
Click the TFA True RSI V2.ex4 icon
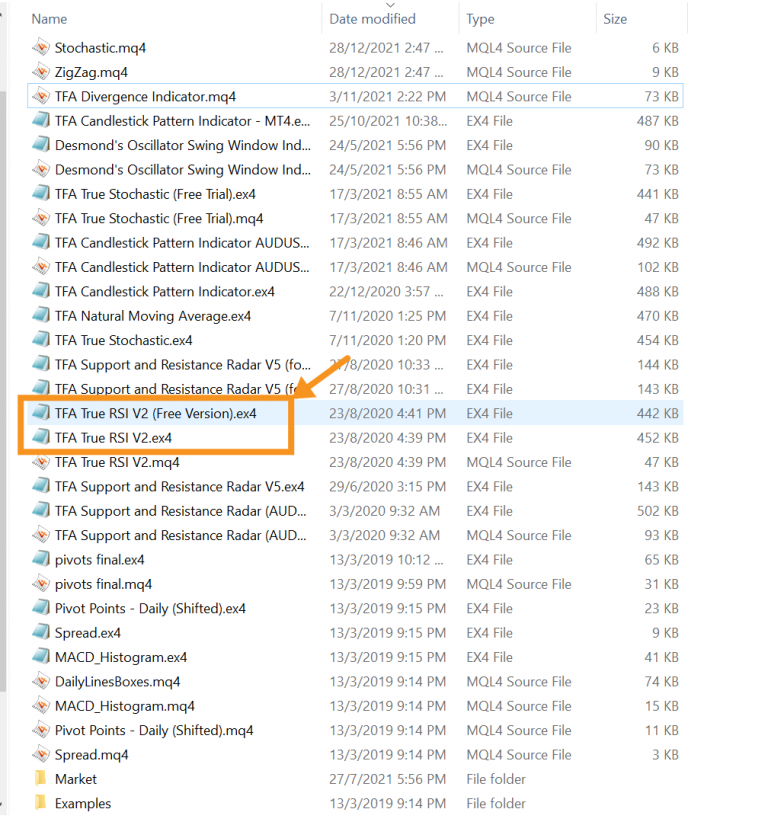click(x=41, y=438)
